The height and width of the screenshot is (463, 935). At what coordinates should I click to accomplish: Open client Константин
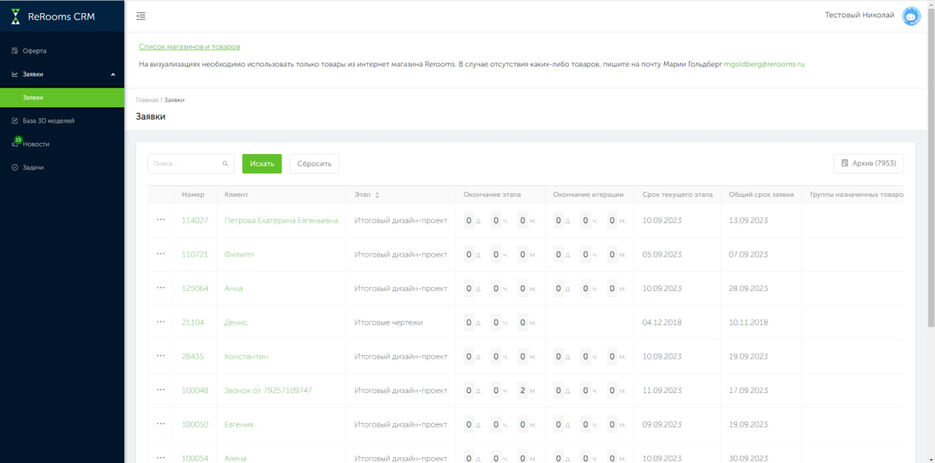(246, 356)
